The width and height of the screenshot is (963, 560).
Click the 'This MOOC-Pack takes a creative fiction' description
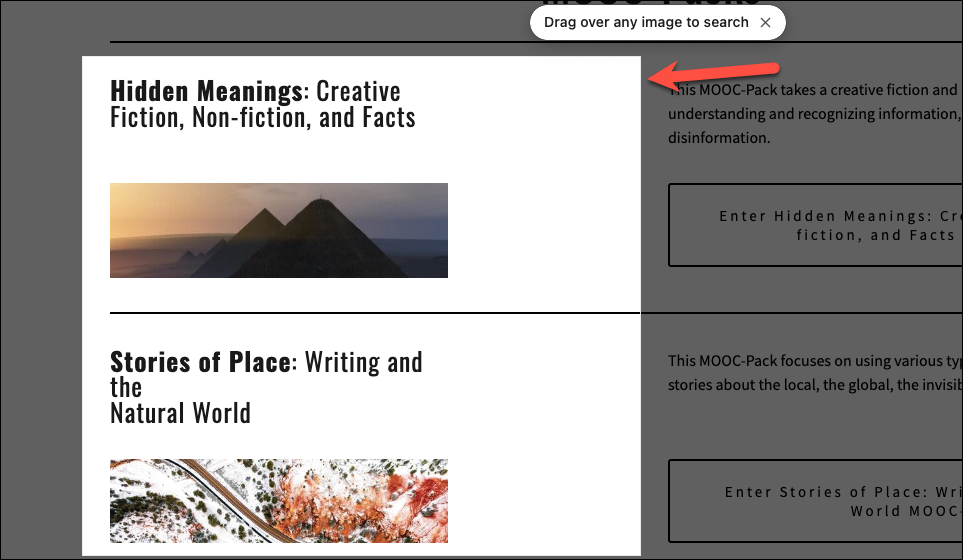coord(816,90)
